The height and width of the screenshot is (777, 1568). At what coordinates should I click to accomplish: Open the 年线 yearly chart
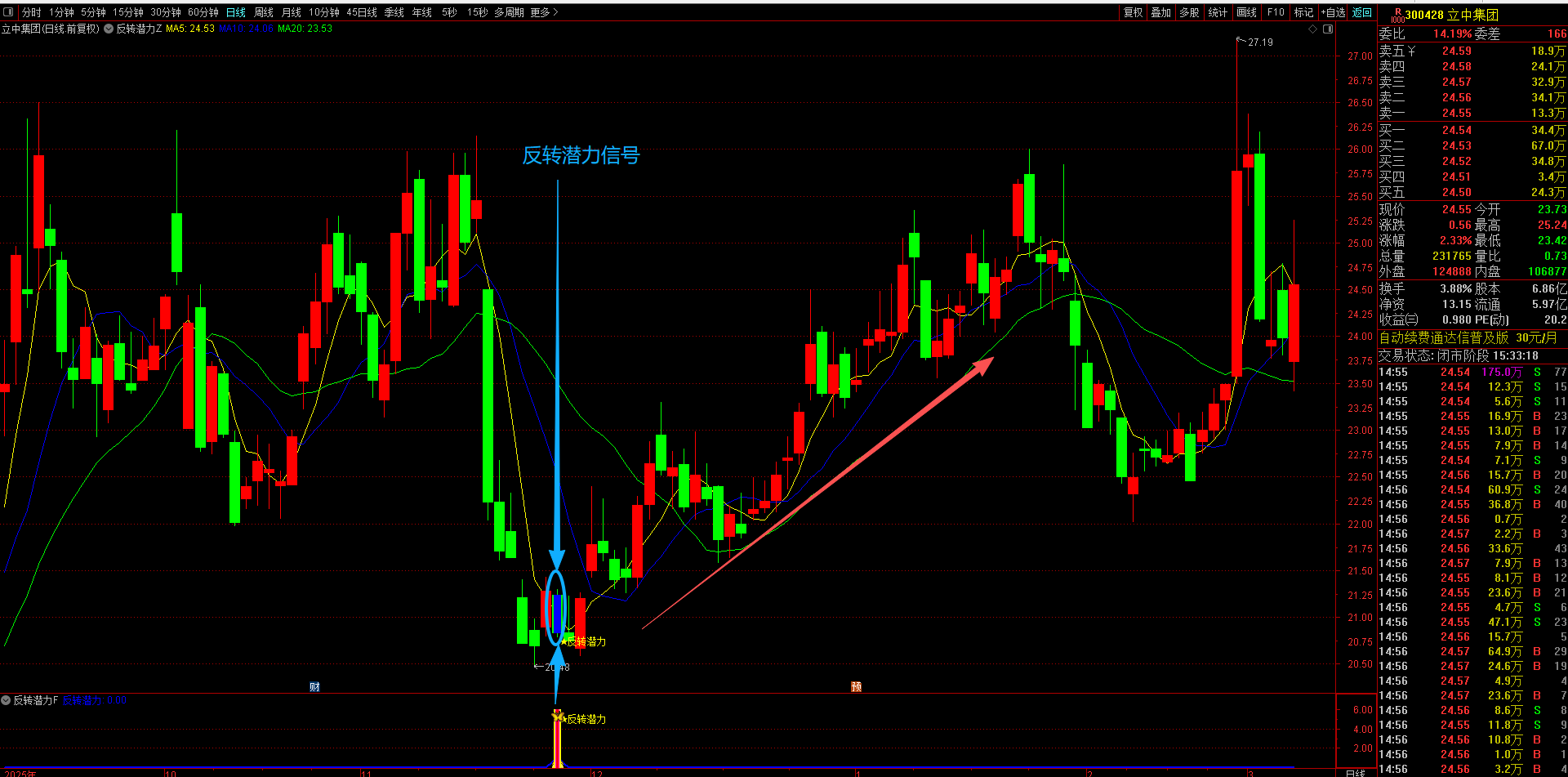[x=421, y=12]
